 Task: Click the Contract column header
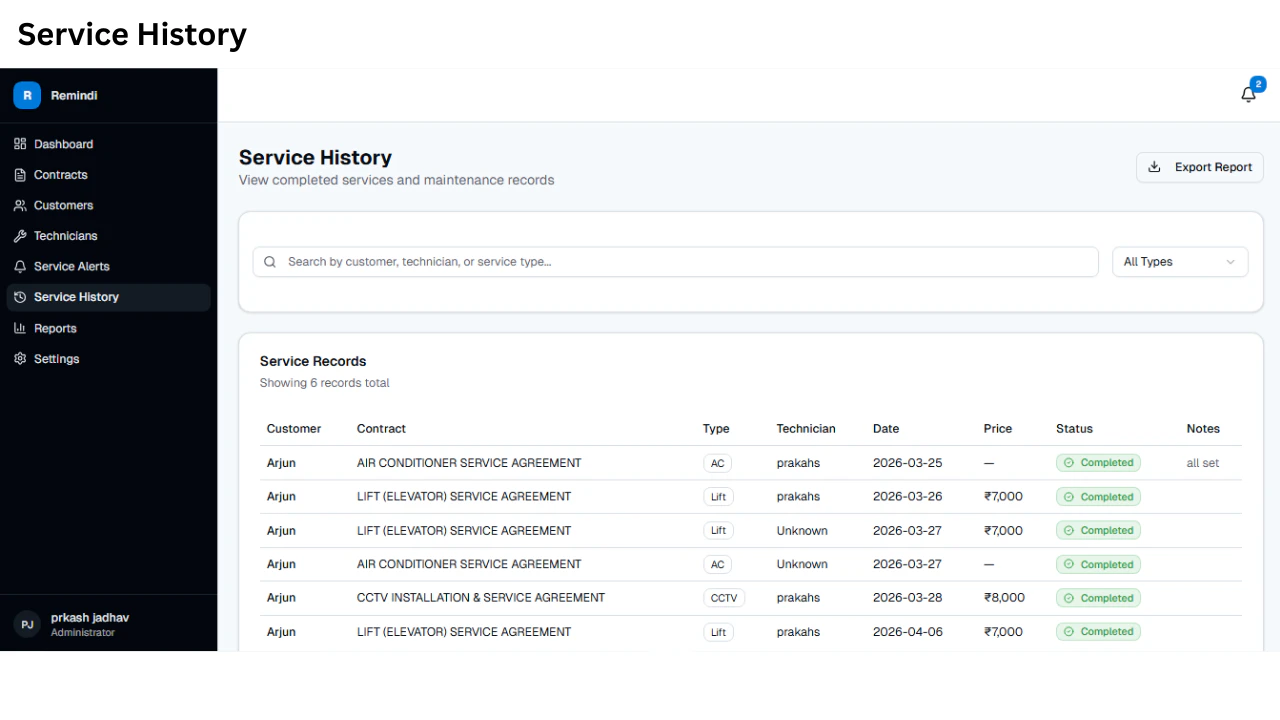pyautogui.click(x=381, y=429)
